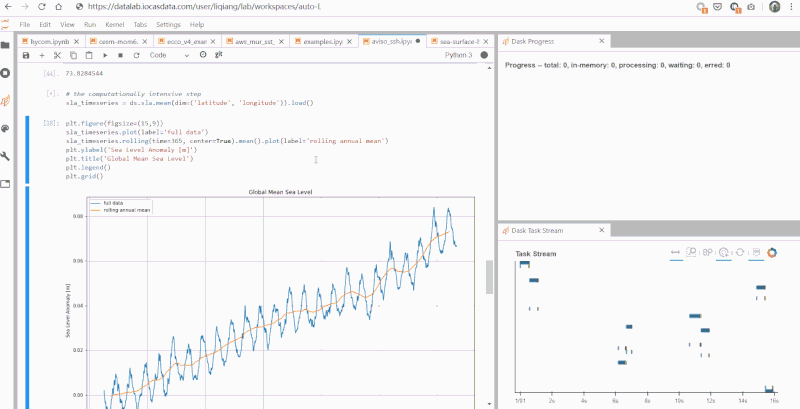Switch to the sea-surface notebook tab

[459, 41]
